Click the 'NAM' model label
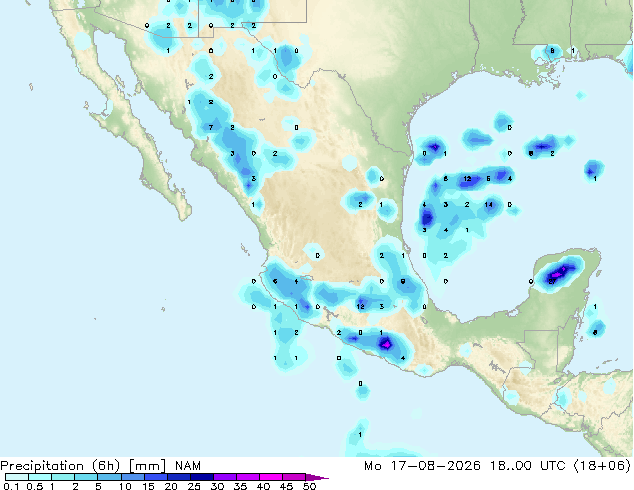Screen dimensions: 634x490 [x=188, y=466]
